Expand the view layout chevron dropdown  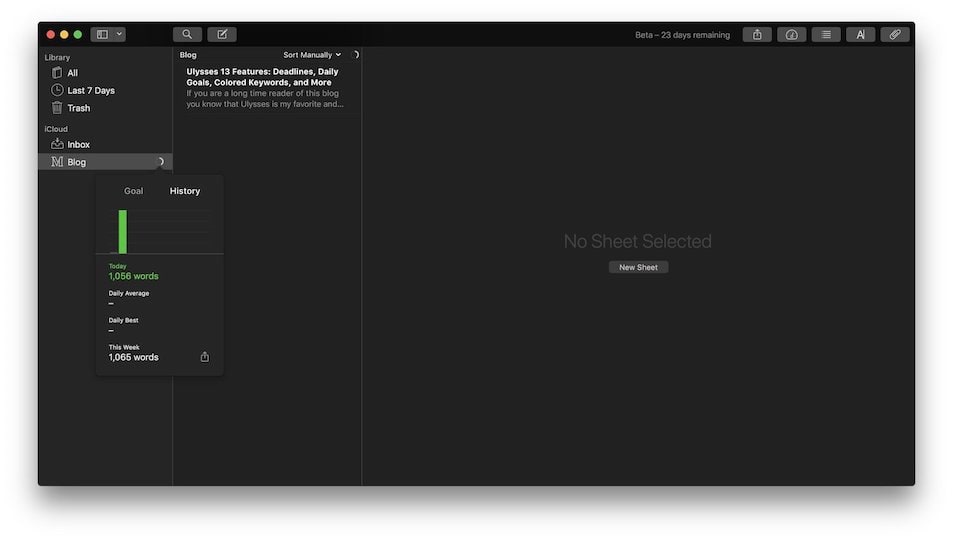120,34
